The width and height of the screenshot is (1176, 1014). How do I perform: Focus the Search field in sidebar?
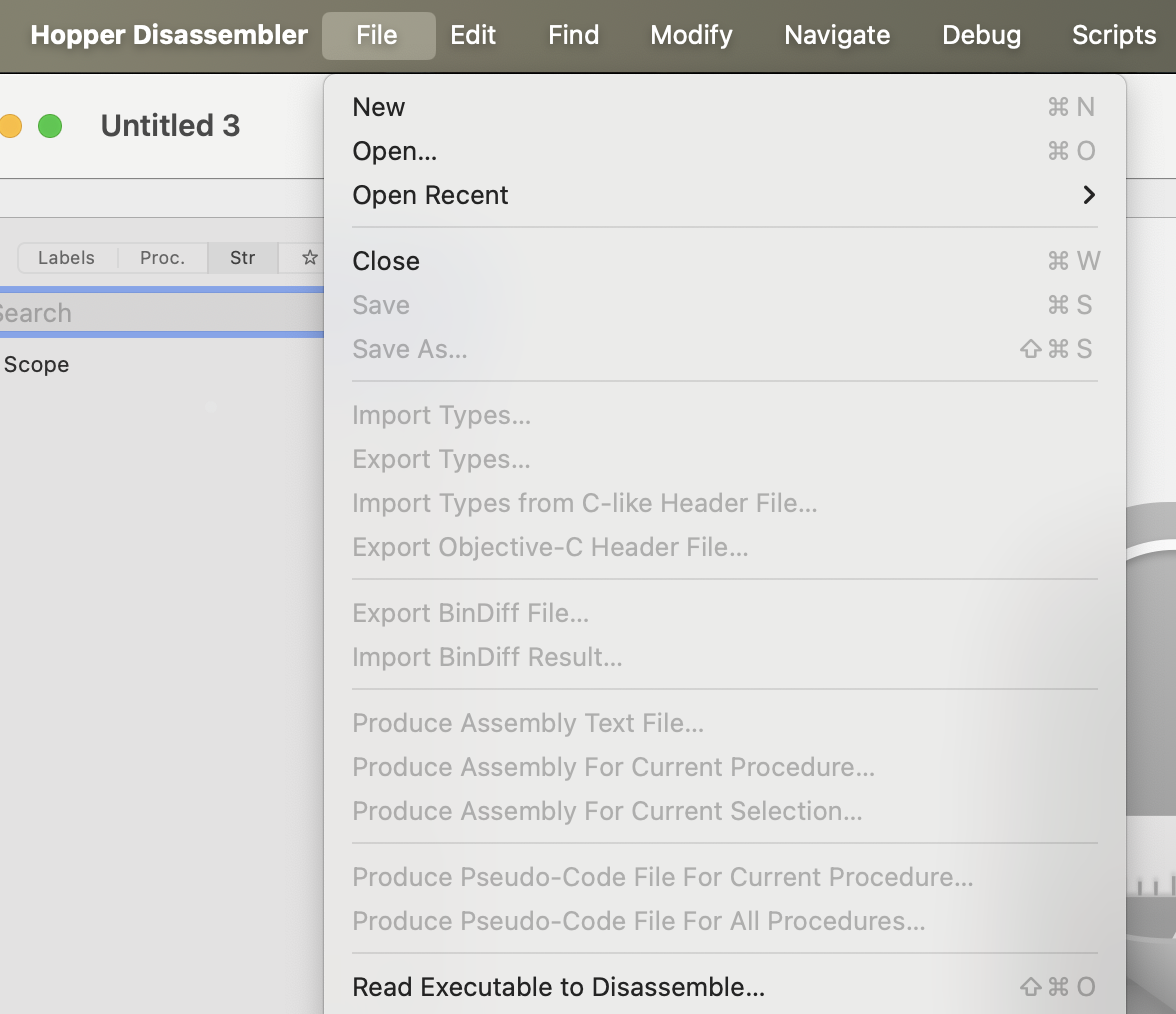[x=161, y=313]
